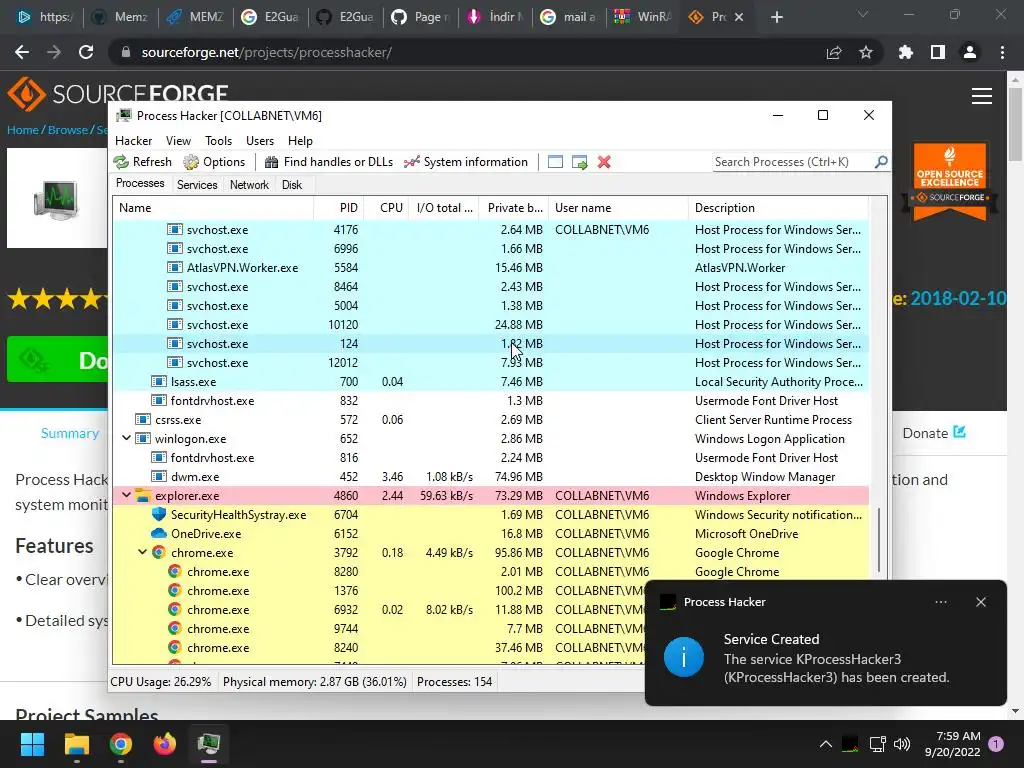This screenshot has width=1024, height=768.
Task: Show hidden system tray icons
Action: point(825,744)
